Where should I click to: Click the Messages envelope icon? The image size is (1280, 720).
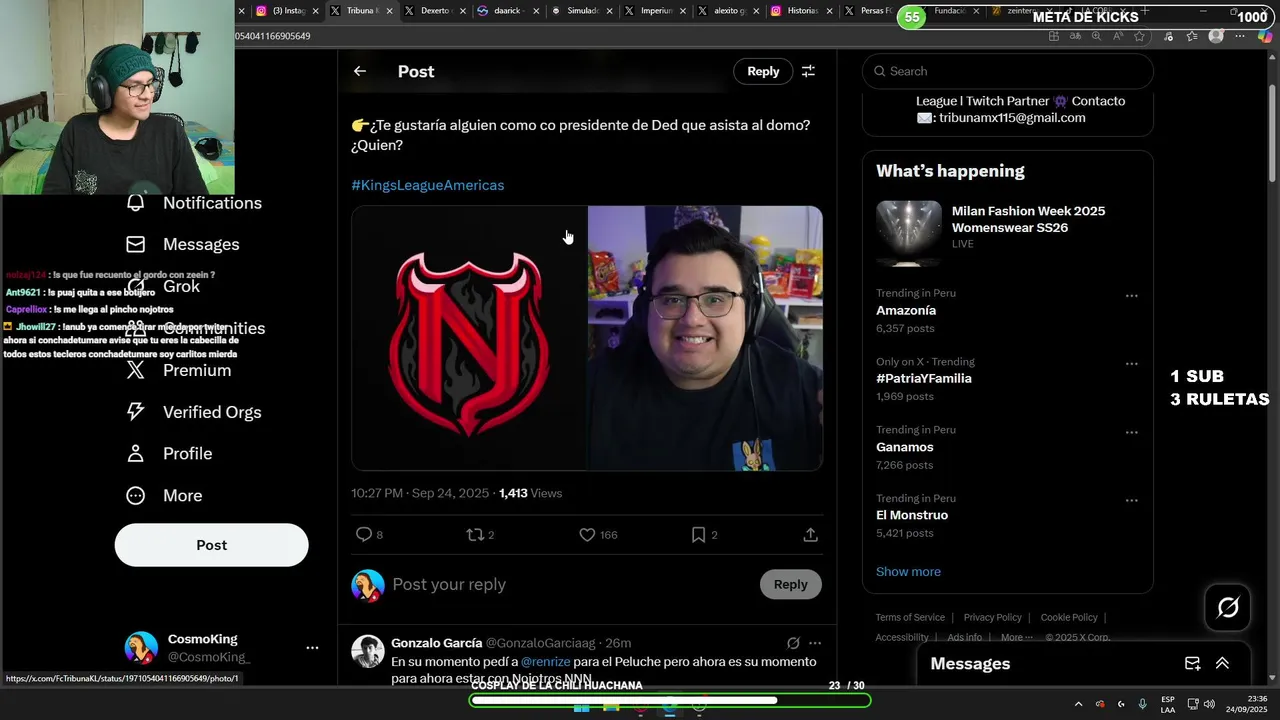point(136,244)
